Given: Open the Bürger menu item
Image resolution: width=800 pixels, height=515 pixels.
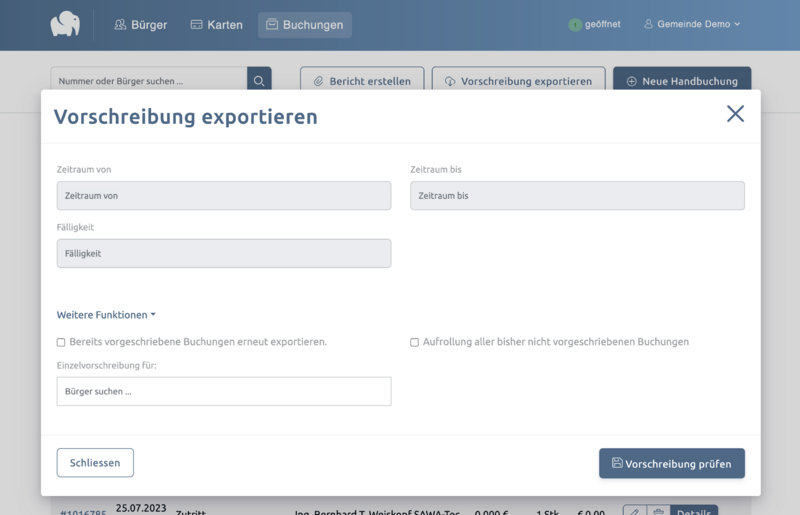Looking at the screenshot, I should point(141,24).
